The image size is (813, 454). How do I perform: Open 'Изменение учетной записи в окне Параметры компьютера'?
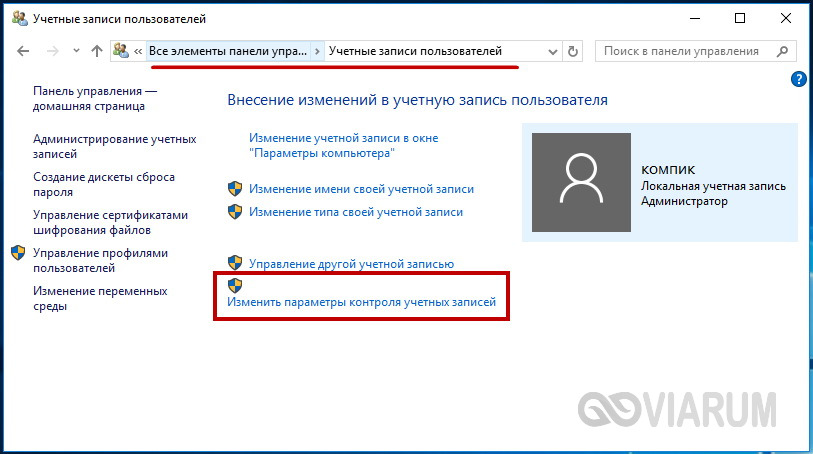click(343, 146)
